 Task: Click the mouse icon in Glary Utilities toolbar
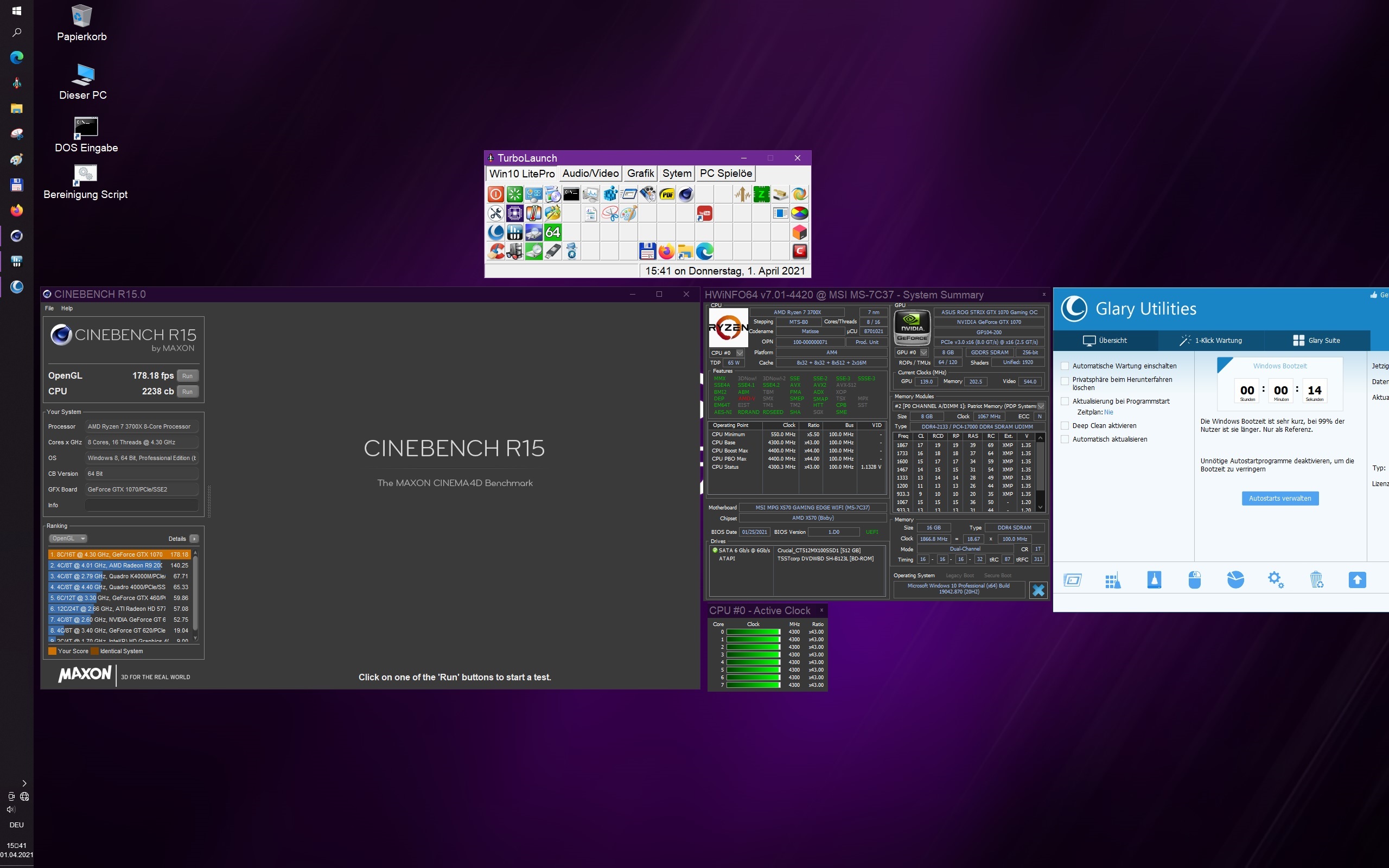[1194, 580]
